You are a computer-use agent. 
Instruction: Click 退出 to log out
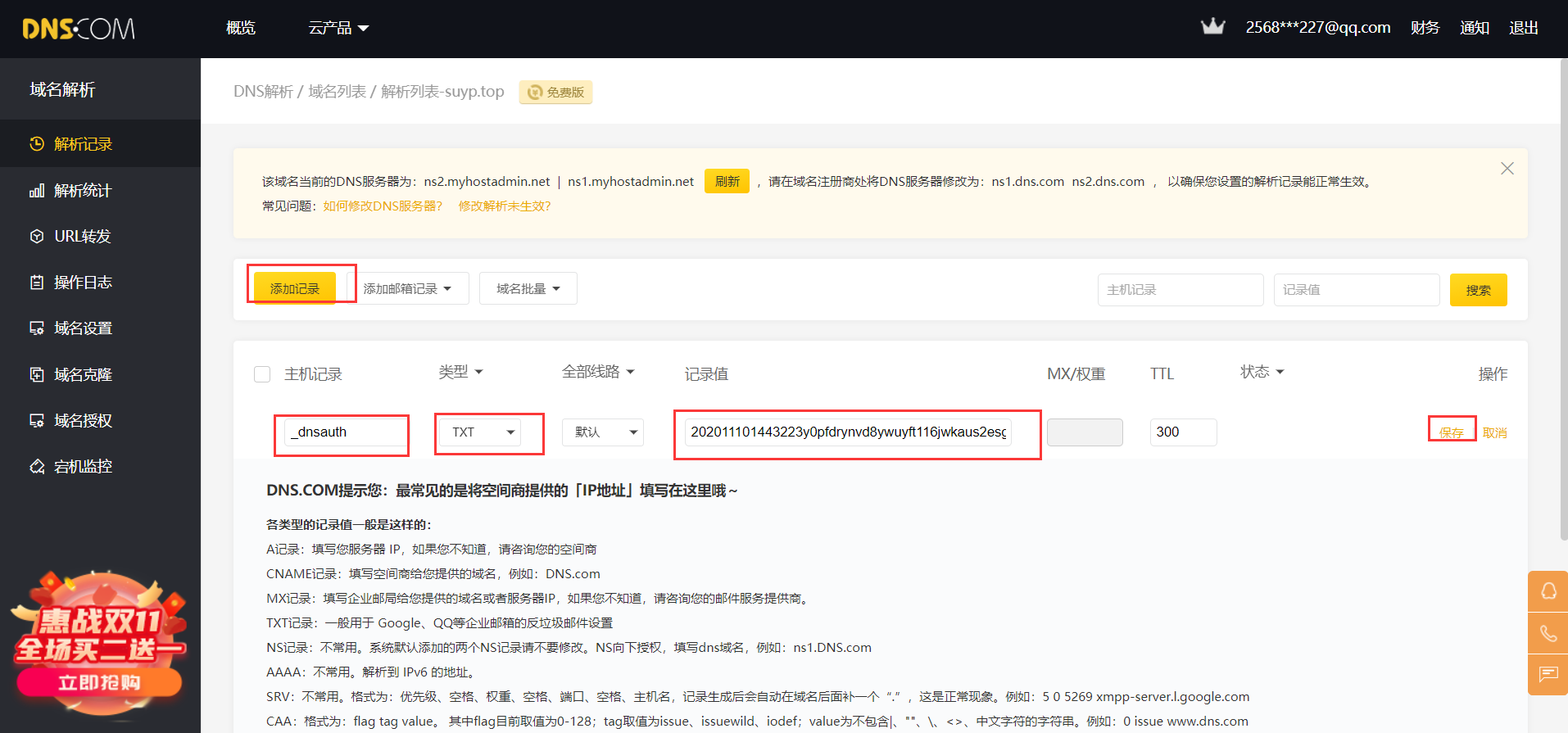1524,28
